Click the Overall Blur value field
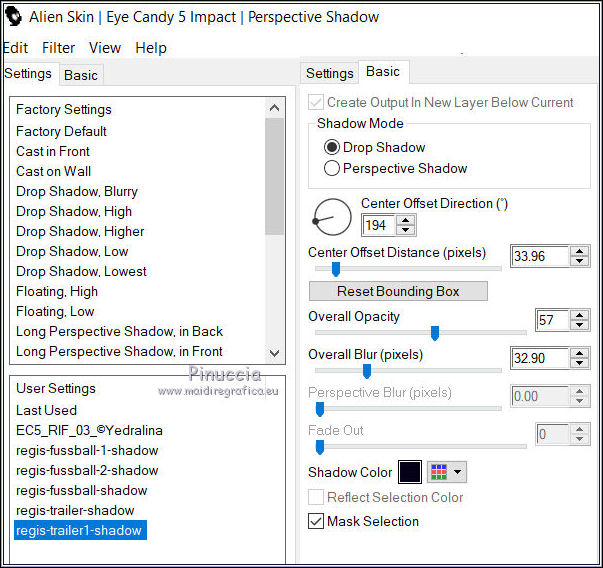The width and height of the screenshot is (603, 568). (x=540, y=358)
